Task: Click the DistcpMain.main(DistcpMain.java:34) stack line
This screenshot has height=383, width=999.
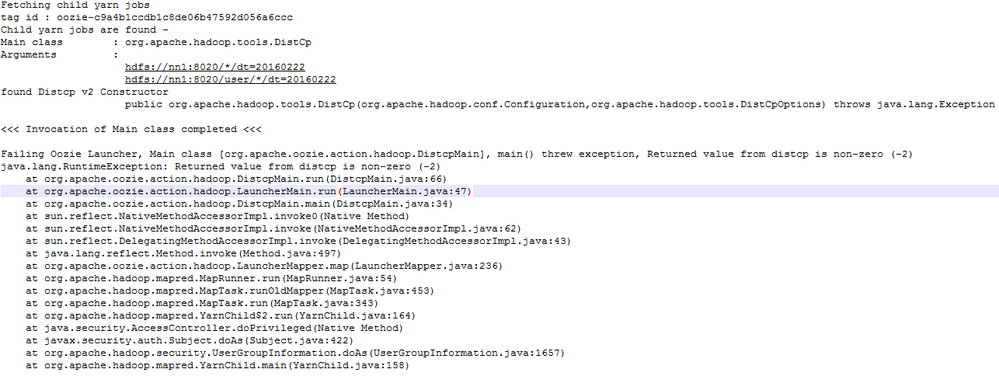Action: click(239, 204)
